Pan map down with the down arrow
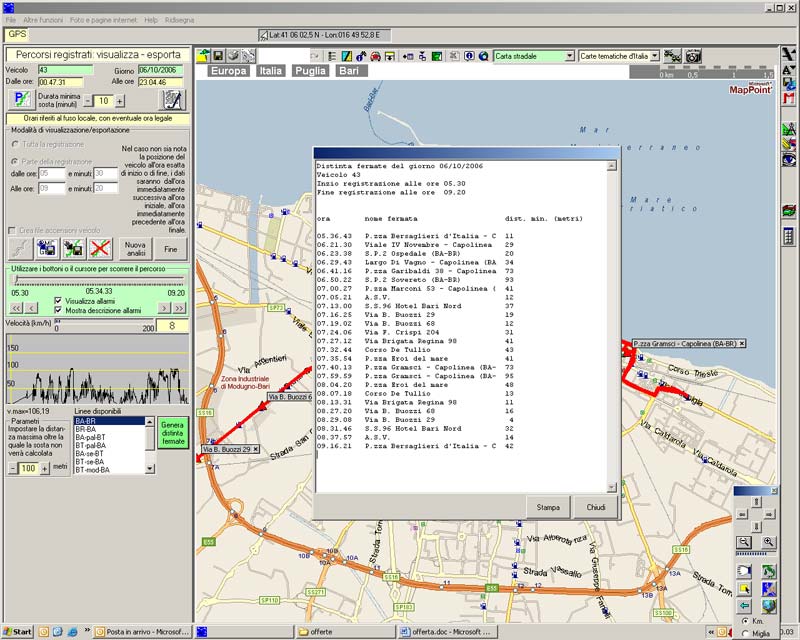Screen dimensions: 800x640 [756, 526]
